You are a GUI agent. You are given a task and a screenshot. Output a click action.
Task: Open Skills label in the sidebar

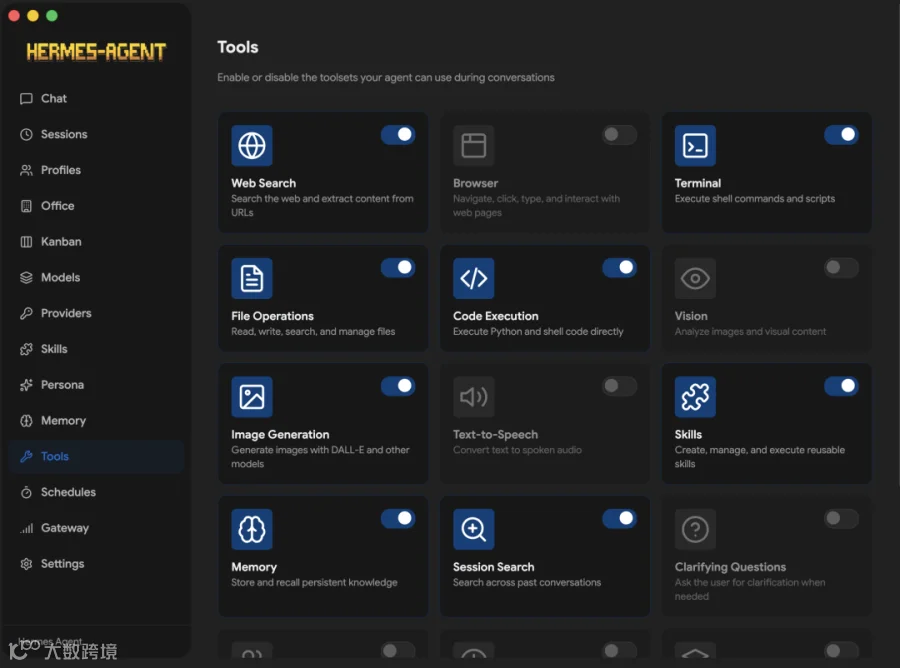54,349
